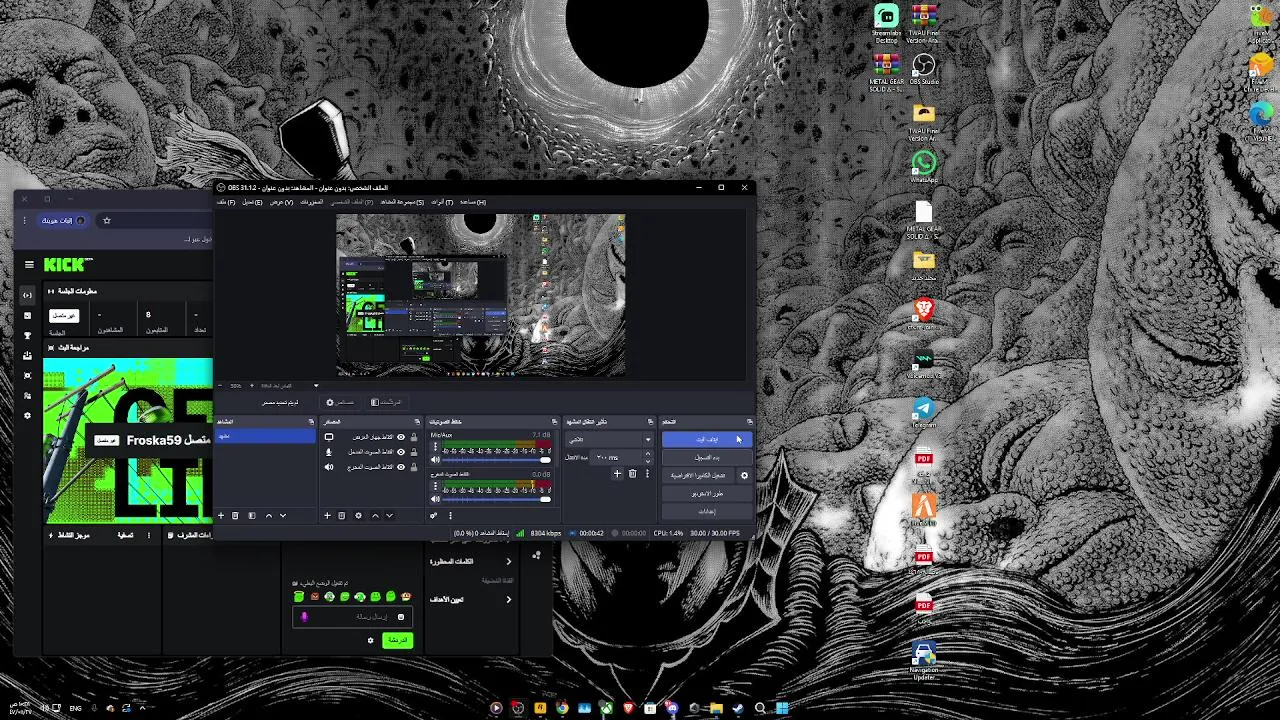This screenshot has height=720, width=1280.
Task: Mute the second audio channel speaker icon in mixer
Action: [x=435, y=499]
